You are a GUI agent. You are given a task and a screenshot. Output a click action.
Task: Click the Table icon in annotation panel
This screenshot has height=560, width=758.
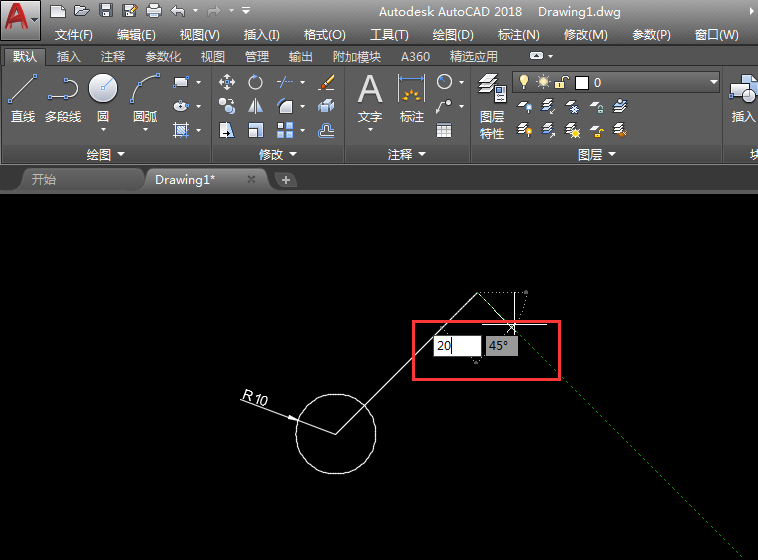[x=444, y=130]
